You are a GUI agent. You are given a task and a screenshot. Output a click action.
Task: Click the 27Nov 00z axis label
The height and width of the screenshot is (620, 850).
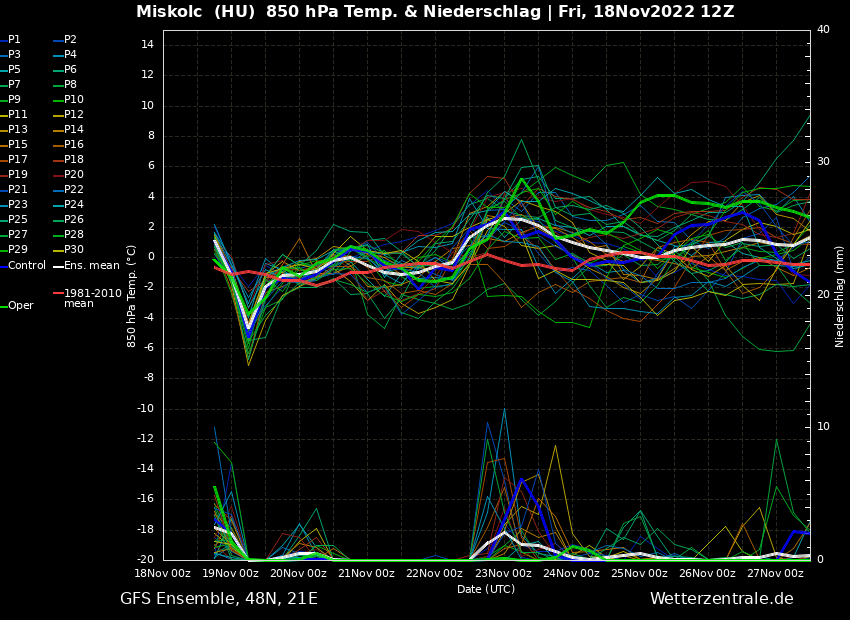click(775, 574)
